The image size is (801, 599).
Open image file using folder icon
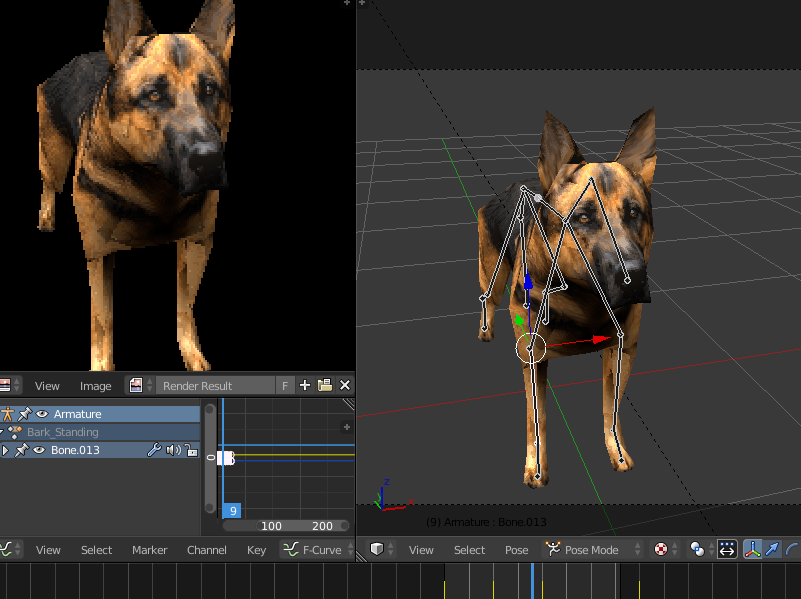pos(325,385)
